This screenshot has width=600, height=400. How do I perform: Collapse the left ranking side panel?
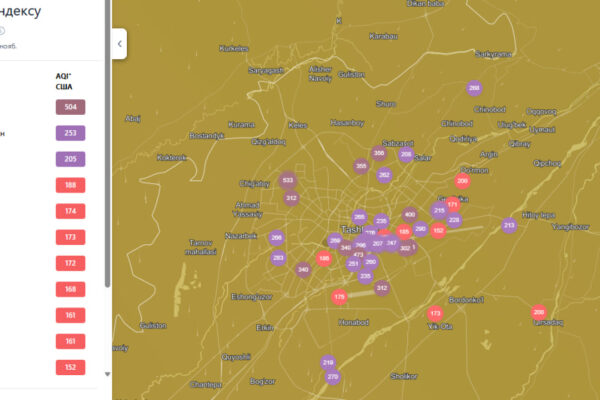point(120,44)
